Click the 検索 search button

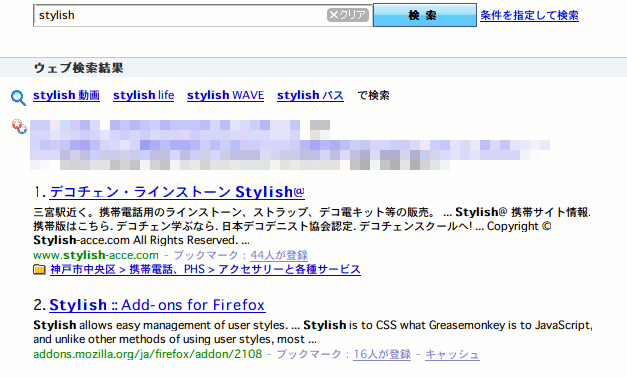[425, 15]
